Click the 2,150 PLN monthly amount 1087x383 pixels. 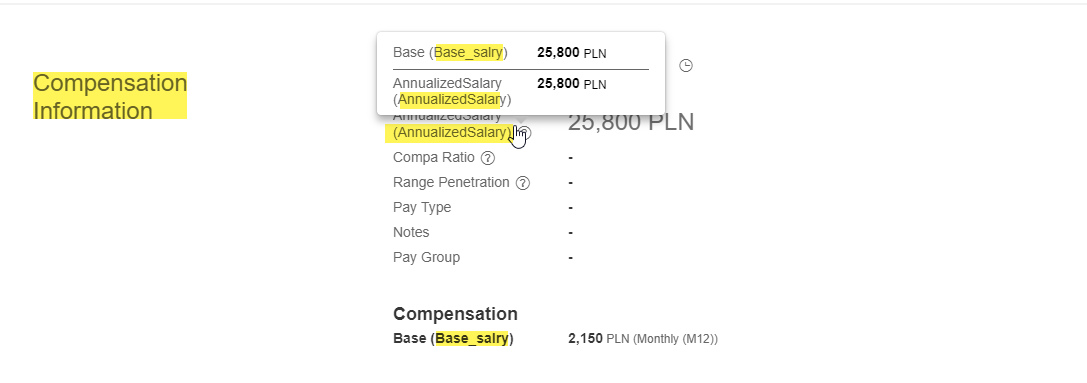pyautogui.click(x=643, y=339)
